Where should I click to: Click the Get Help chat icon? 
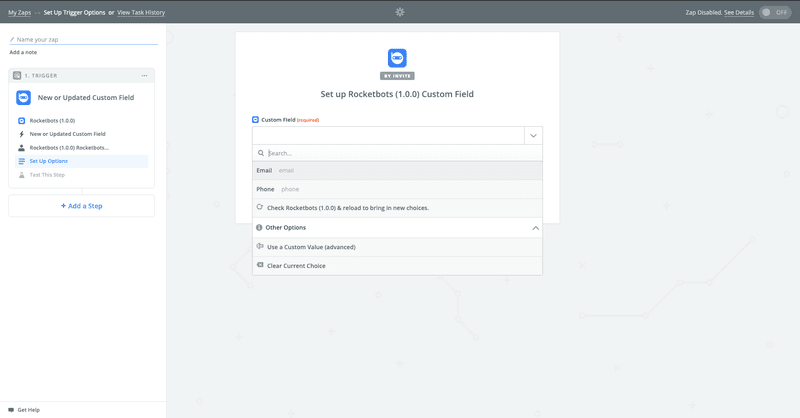[x=11, y=410]
